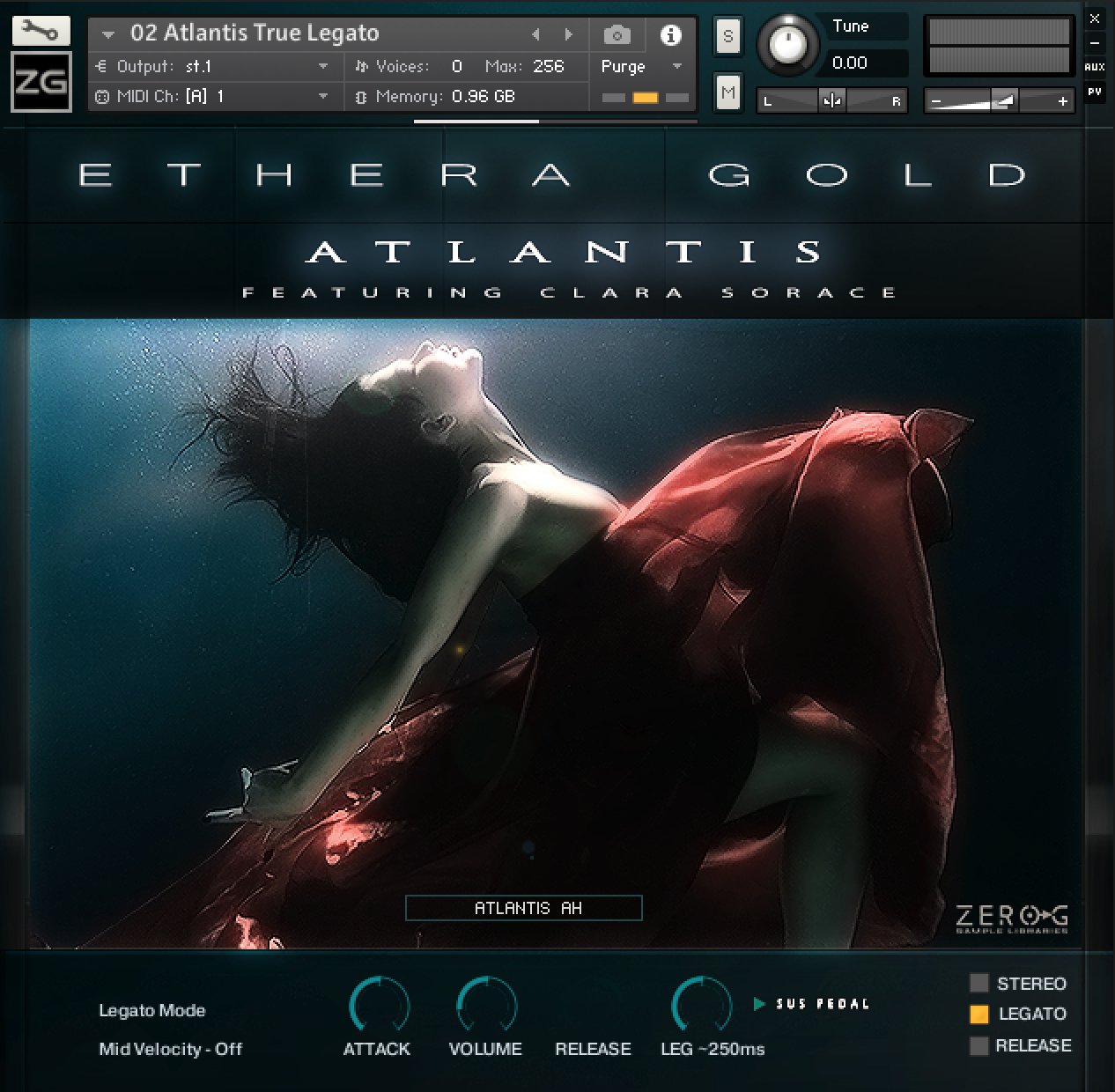Click the Max voices value 256
Viewport: 1115px width, 1092px height.
(x=548, y=66)
